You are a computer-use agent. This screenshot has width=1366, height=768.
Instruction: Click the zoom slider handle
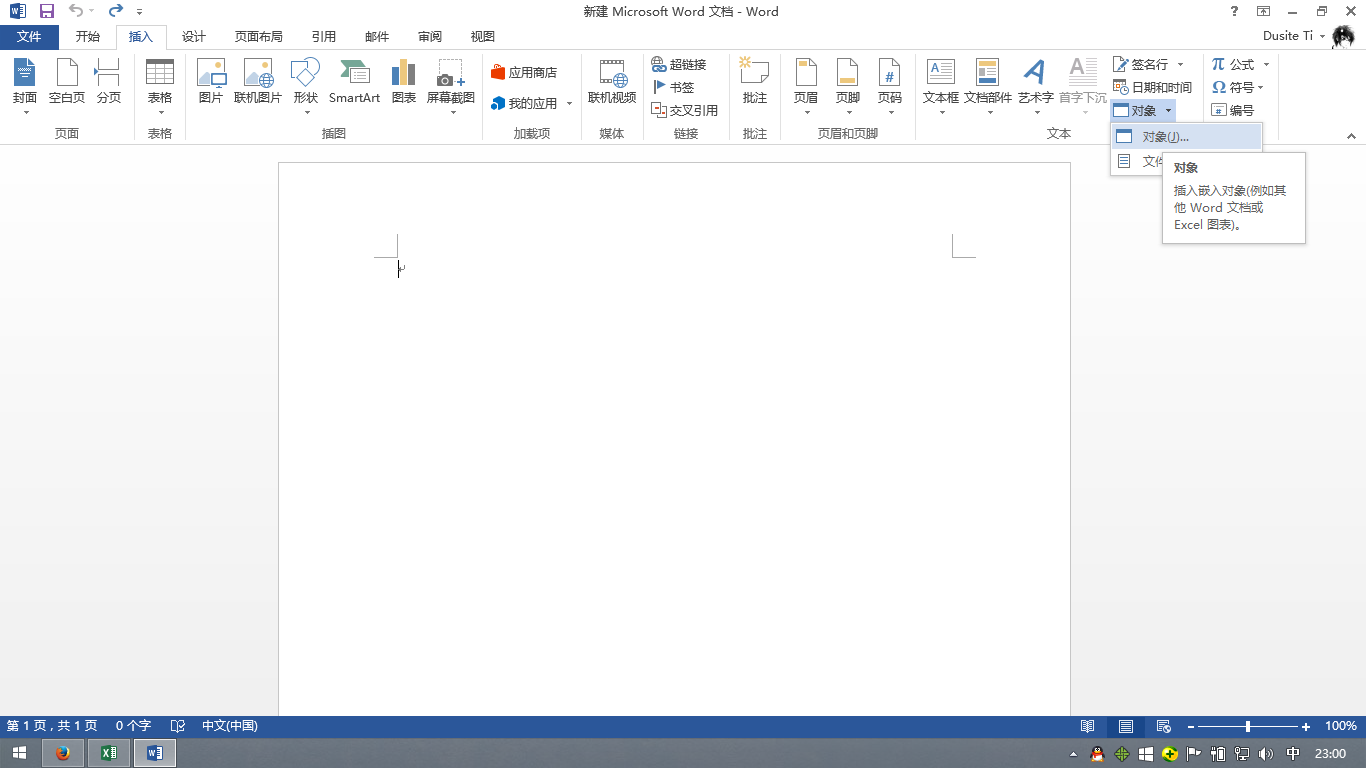coord(1247,726)
